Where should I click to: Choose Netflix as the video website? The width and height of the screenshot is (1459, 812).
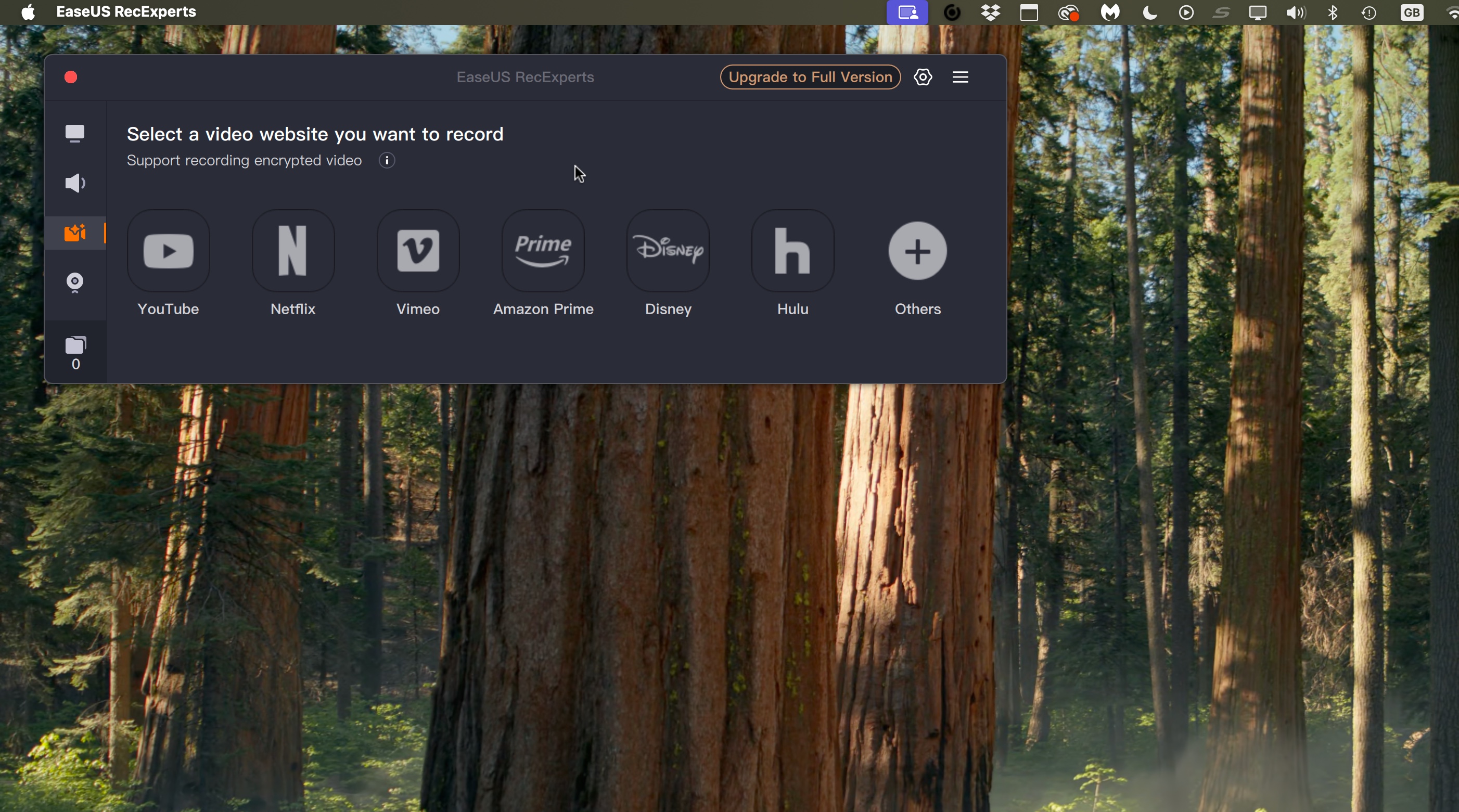(x=293, y=251)
